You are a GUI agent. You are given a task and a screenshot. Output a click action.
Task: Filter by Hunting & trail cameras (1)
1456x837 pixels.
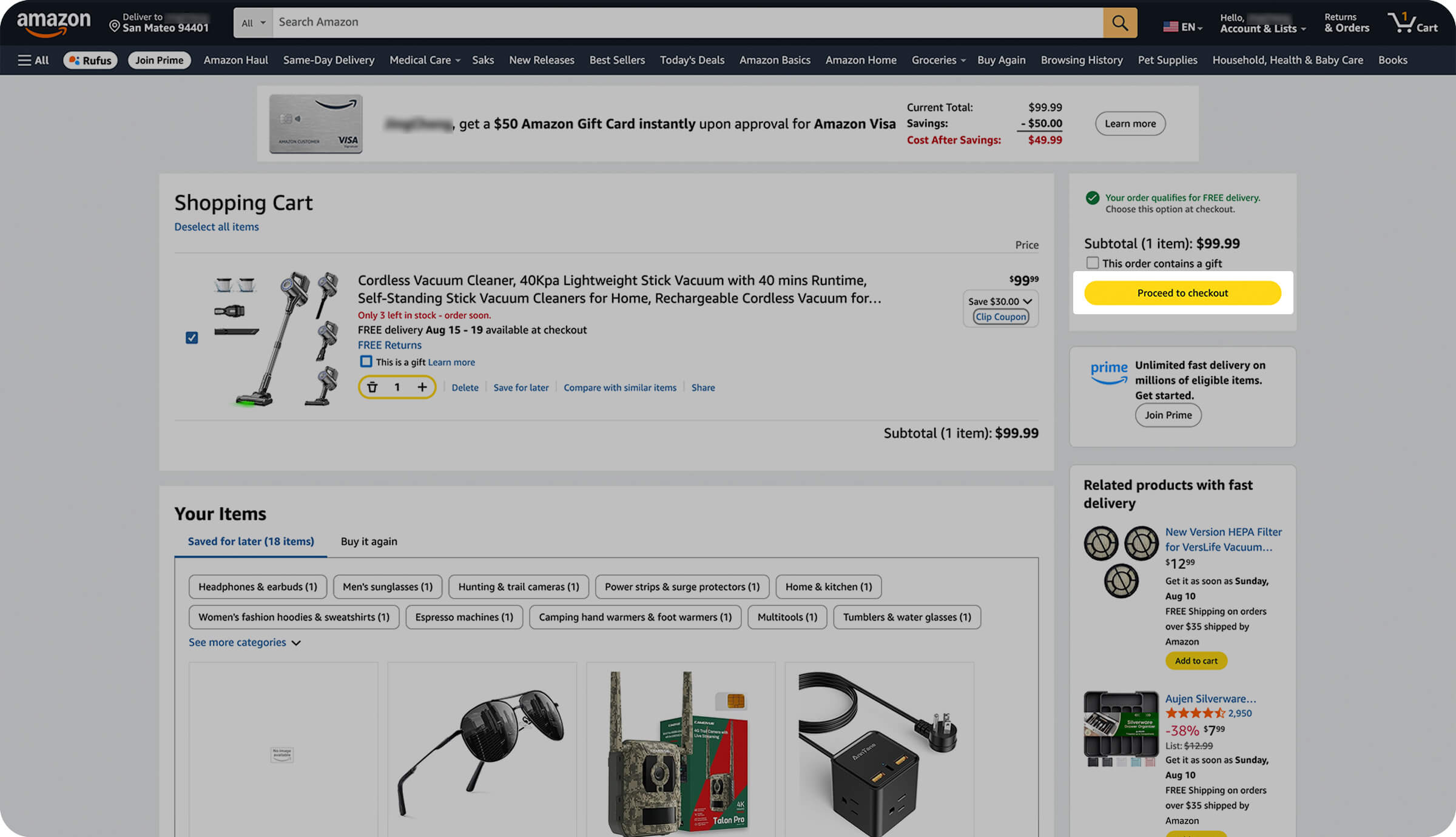tap(519, 587)
